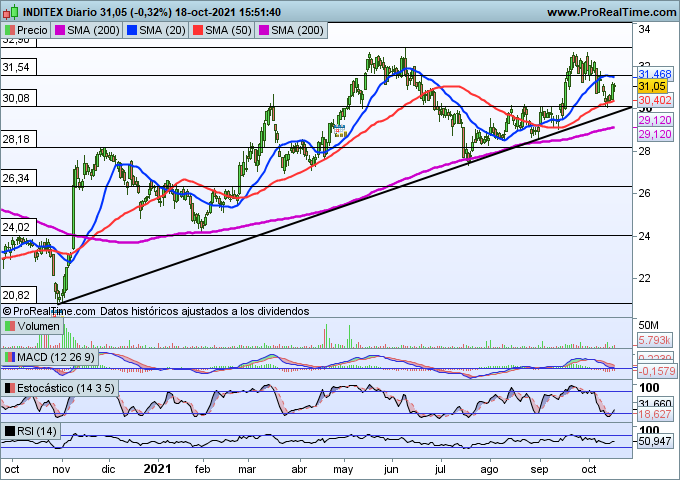This screenshot has height=480, width=680.
Task: Click the RSI (14) black legend icon
Action: tap(10, 431)
